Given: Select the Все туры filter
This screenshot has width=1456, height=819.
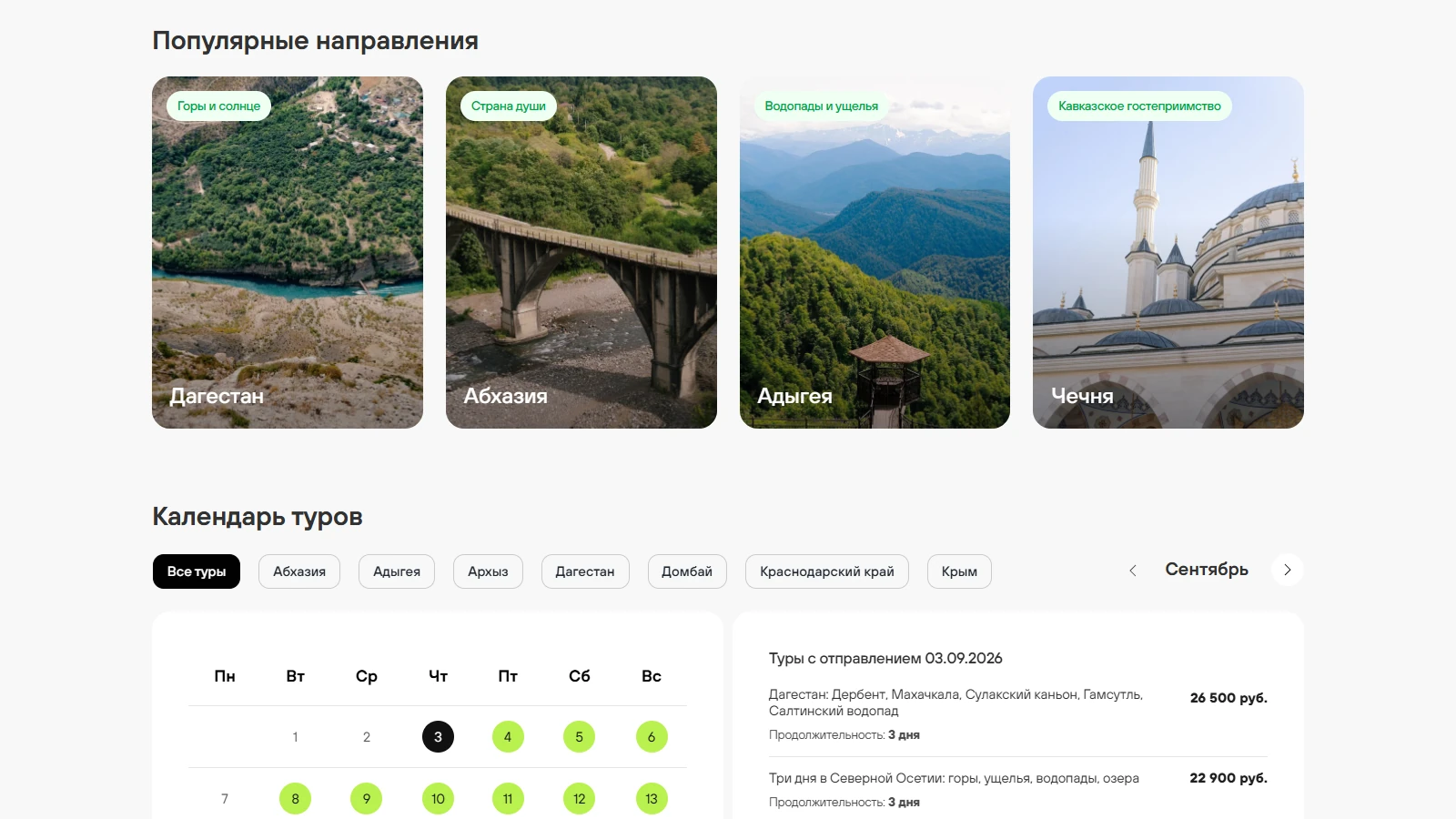Looking at the screenshot, I should 197,571.
